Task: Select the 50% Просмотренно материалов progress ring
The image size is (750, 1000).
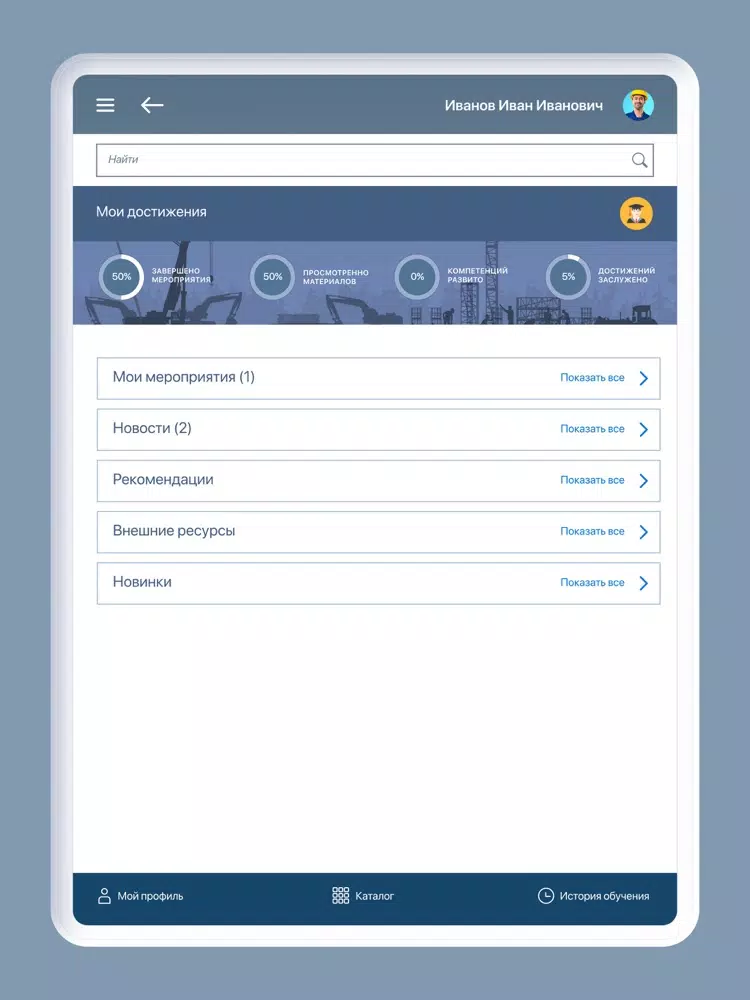Action: (x=272, y=277)
